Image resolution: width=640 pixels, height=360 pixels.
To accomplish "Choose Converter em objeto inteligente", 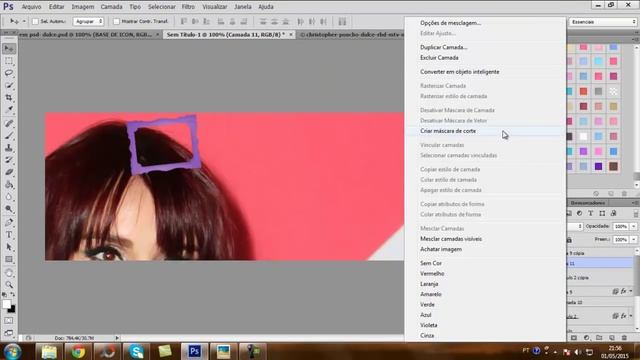I will click(x=460, y=71).
